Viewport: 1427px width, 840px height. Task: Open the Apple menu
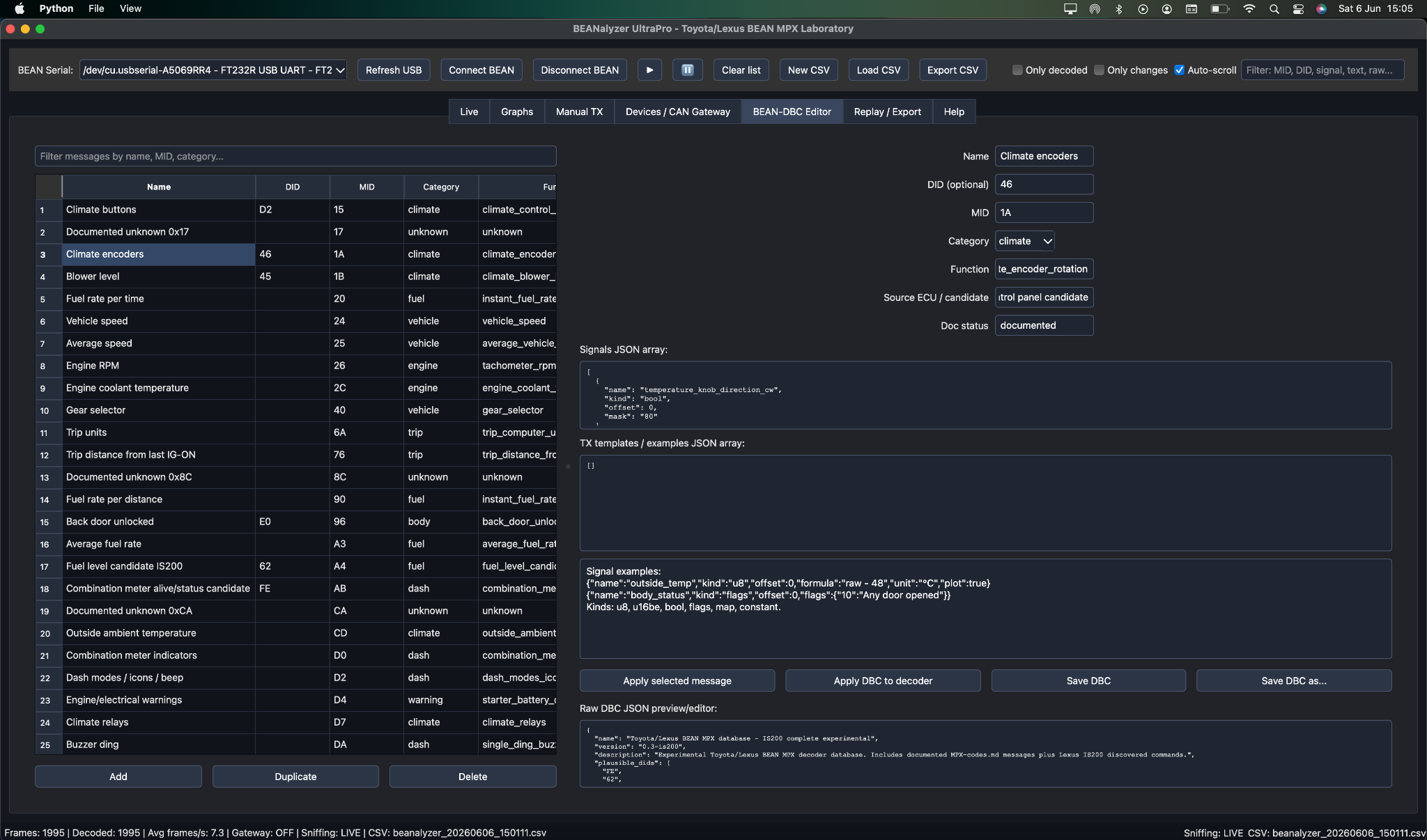[x=20, y=8]
